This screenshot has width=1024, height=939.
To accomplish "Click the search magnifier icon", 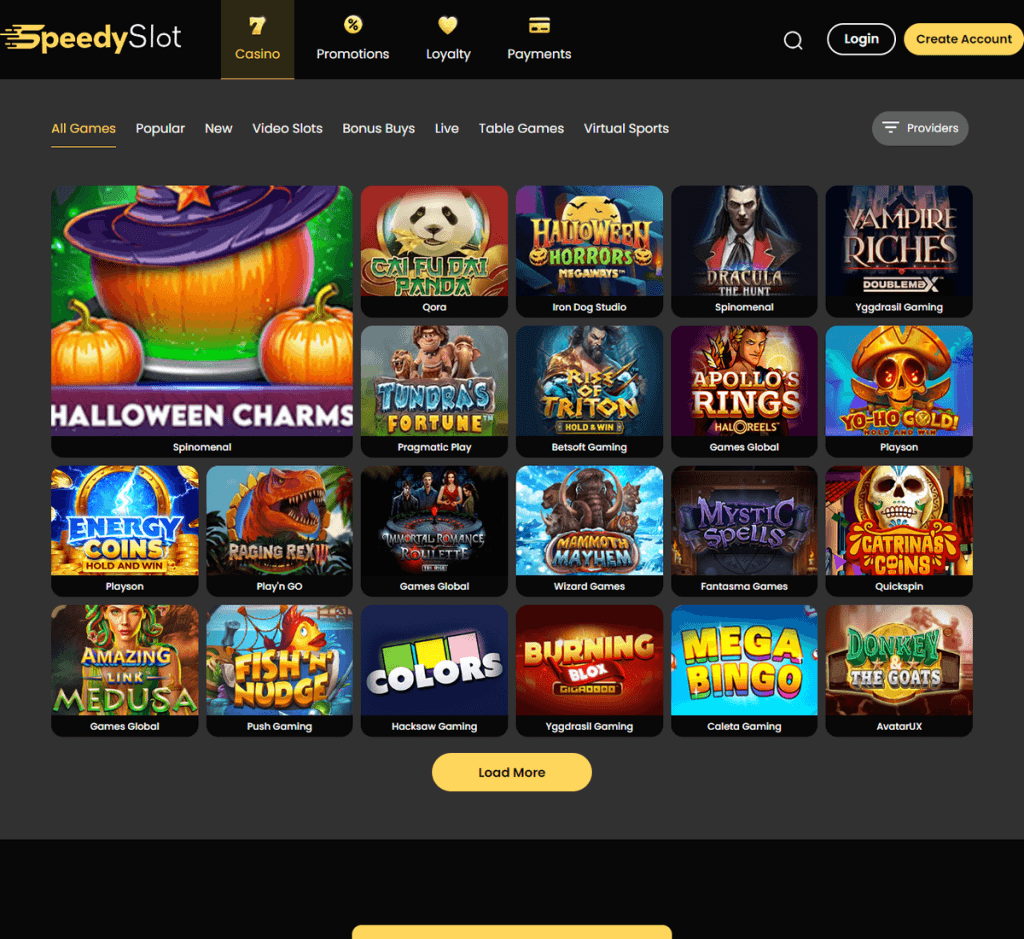I will click(793, 40).
